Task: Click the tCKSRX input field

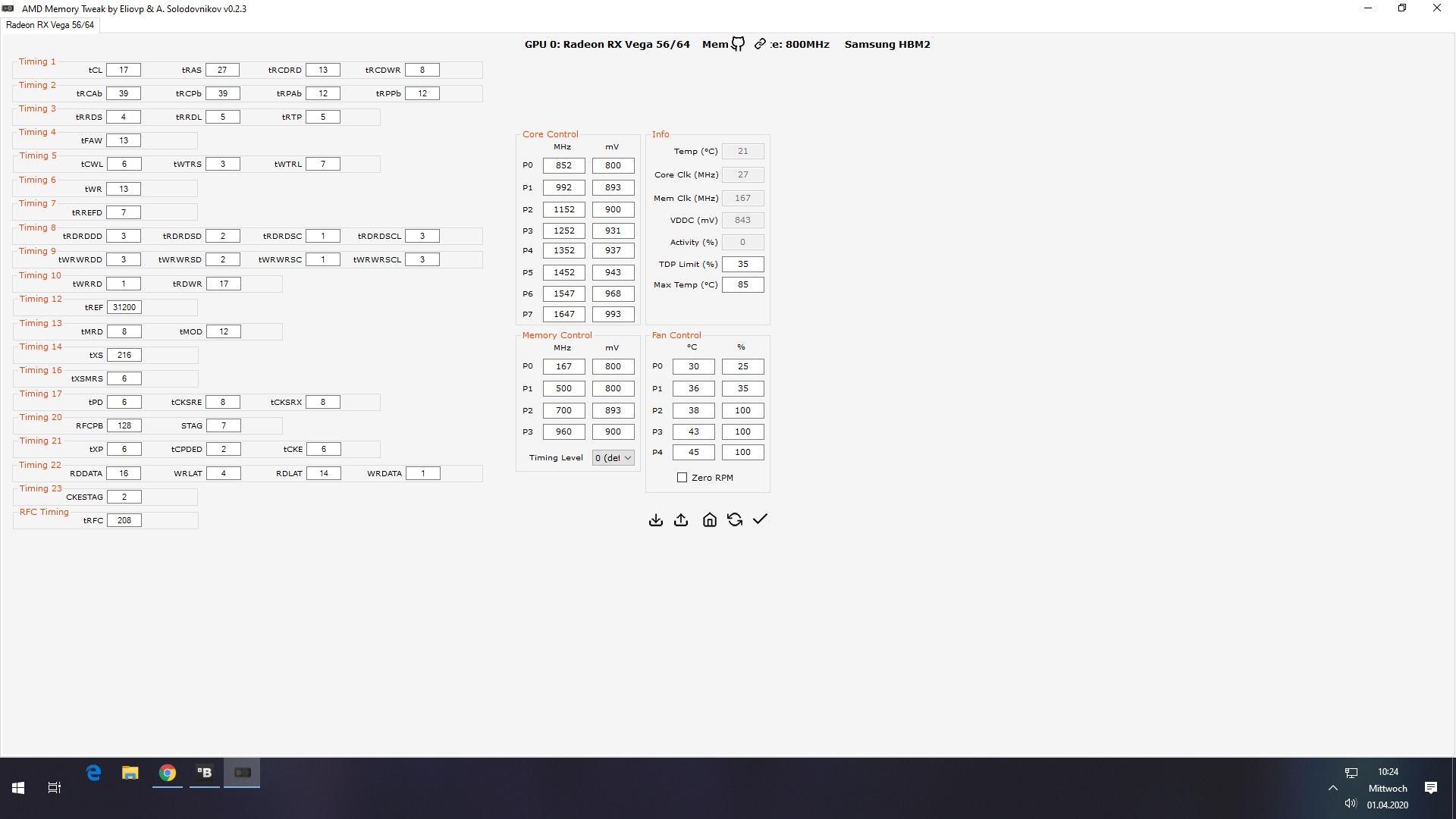Action: (x=323, y=402)
